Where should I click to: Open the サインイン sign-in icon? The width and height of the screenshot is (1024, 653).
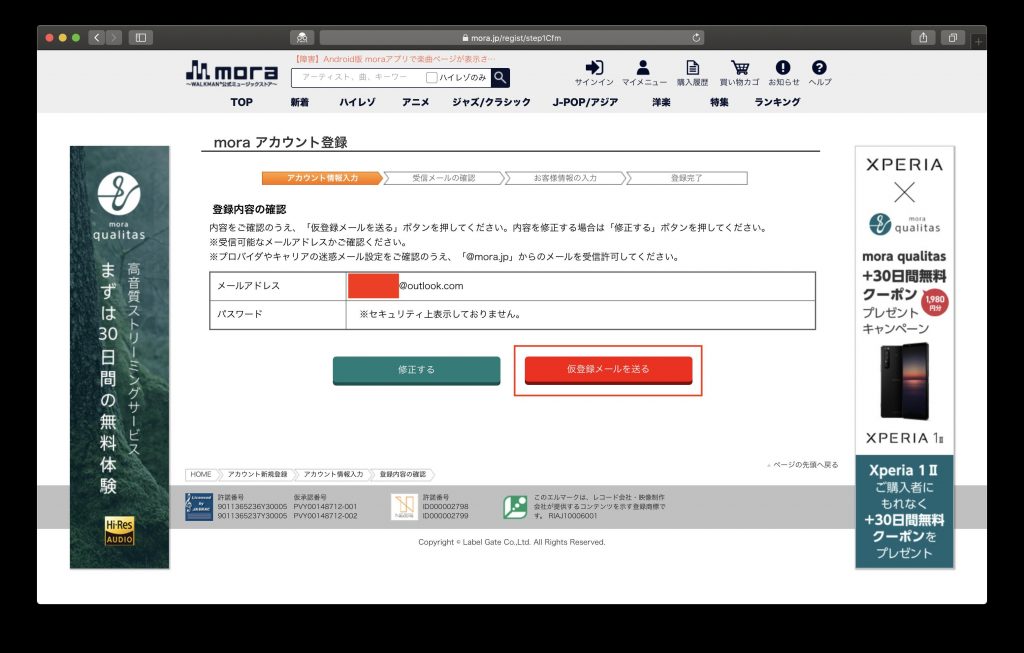(594, 72)
